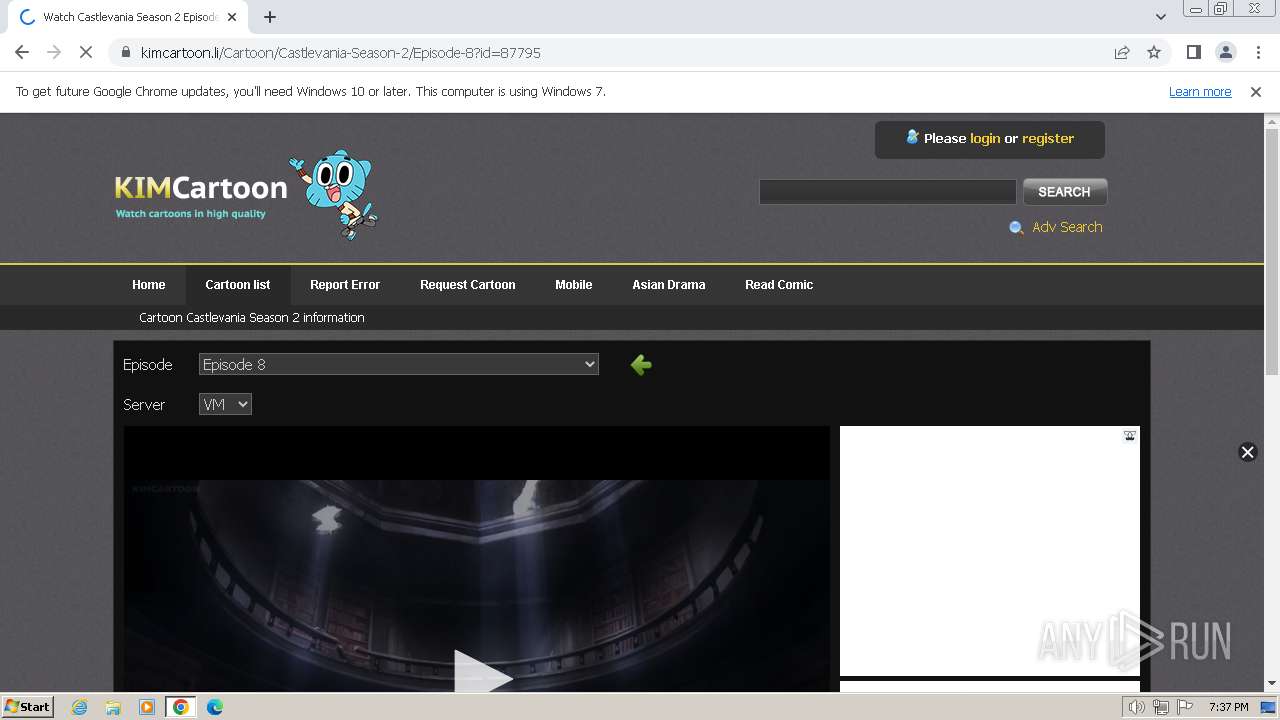Open Chrome profile avatar
1280x720 pixels.
coord(1225,52)
